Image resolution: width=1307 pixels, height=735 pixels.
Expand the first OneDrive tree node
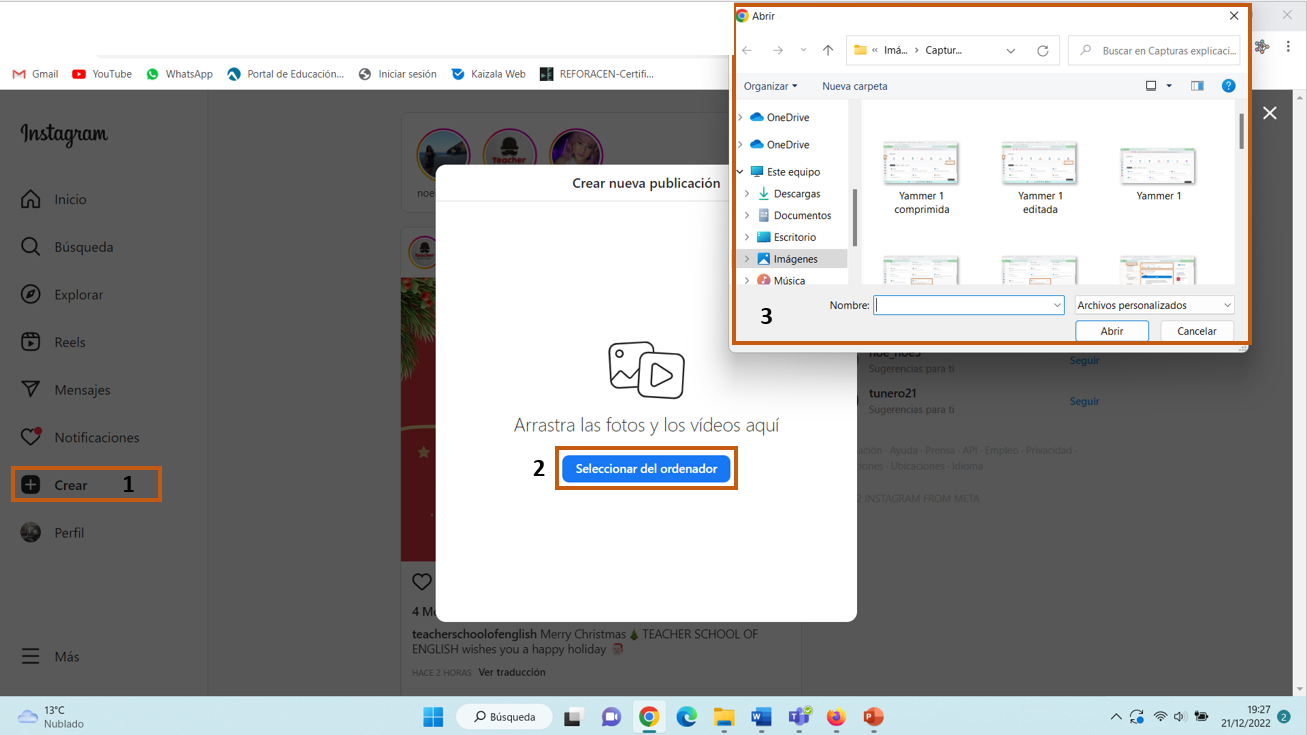pyautogui.click(x=741, y=117)
